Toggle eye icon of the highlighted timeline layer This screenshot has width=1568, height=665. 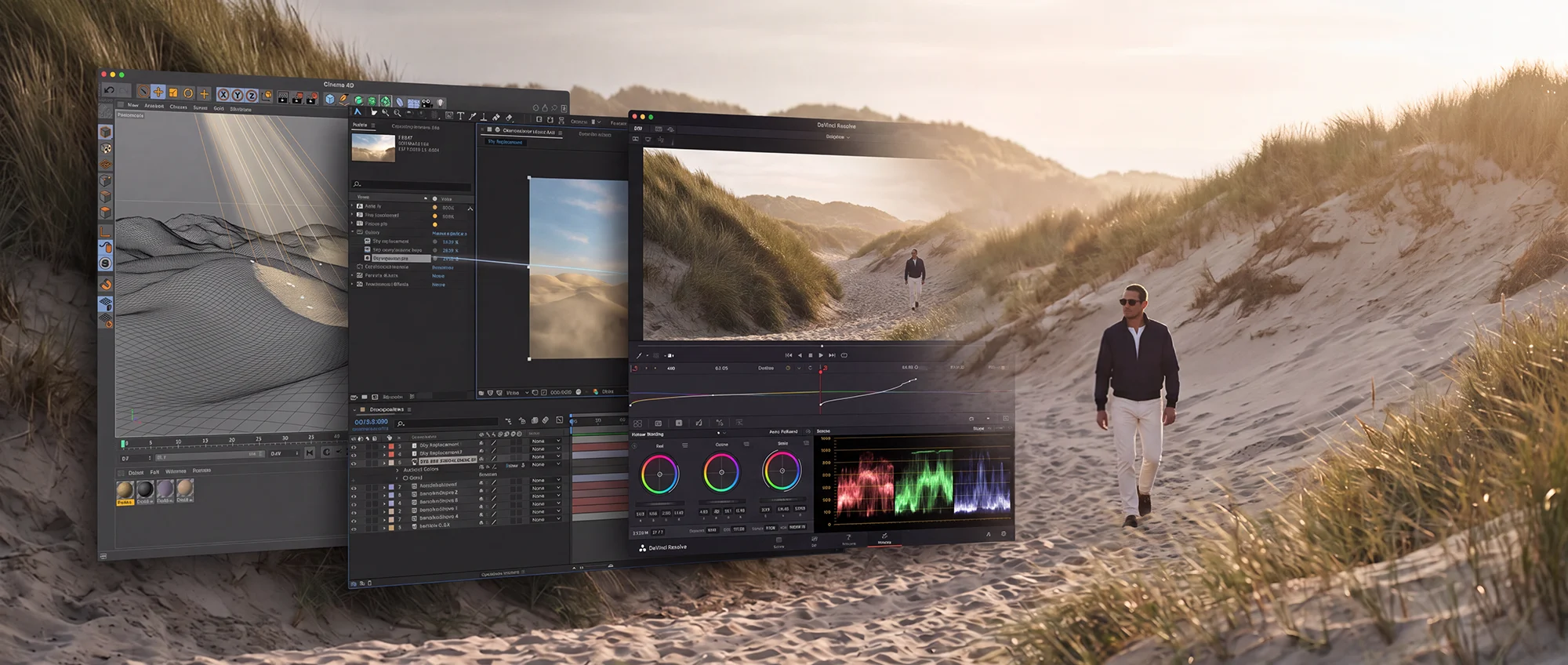click(354, 463)
